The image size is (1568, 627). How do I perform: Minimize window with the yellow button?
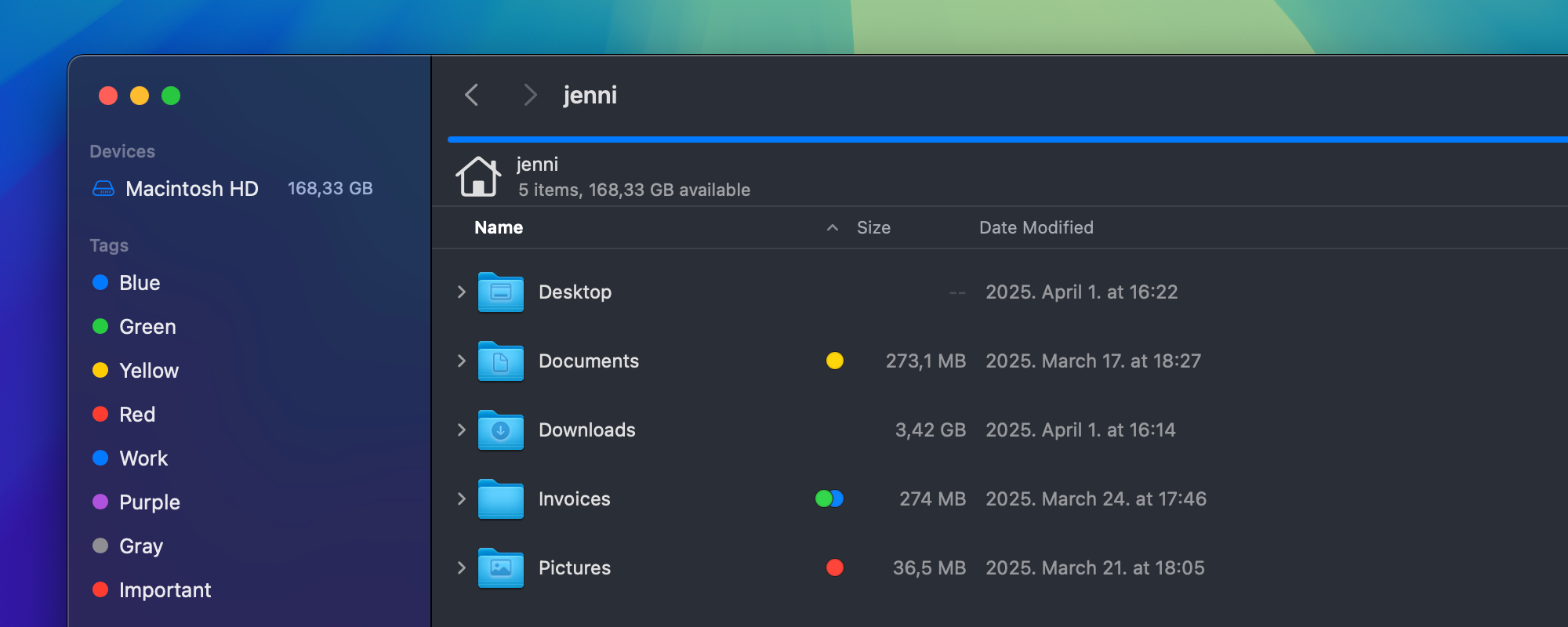[x=140, y=96]
